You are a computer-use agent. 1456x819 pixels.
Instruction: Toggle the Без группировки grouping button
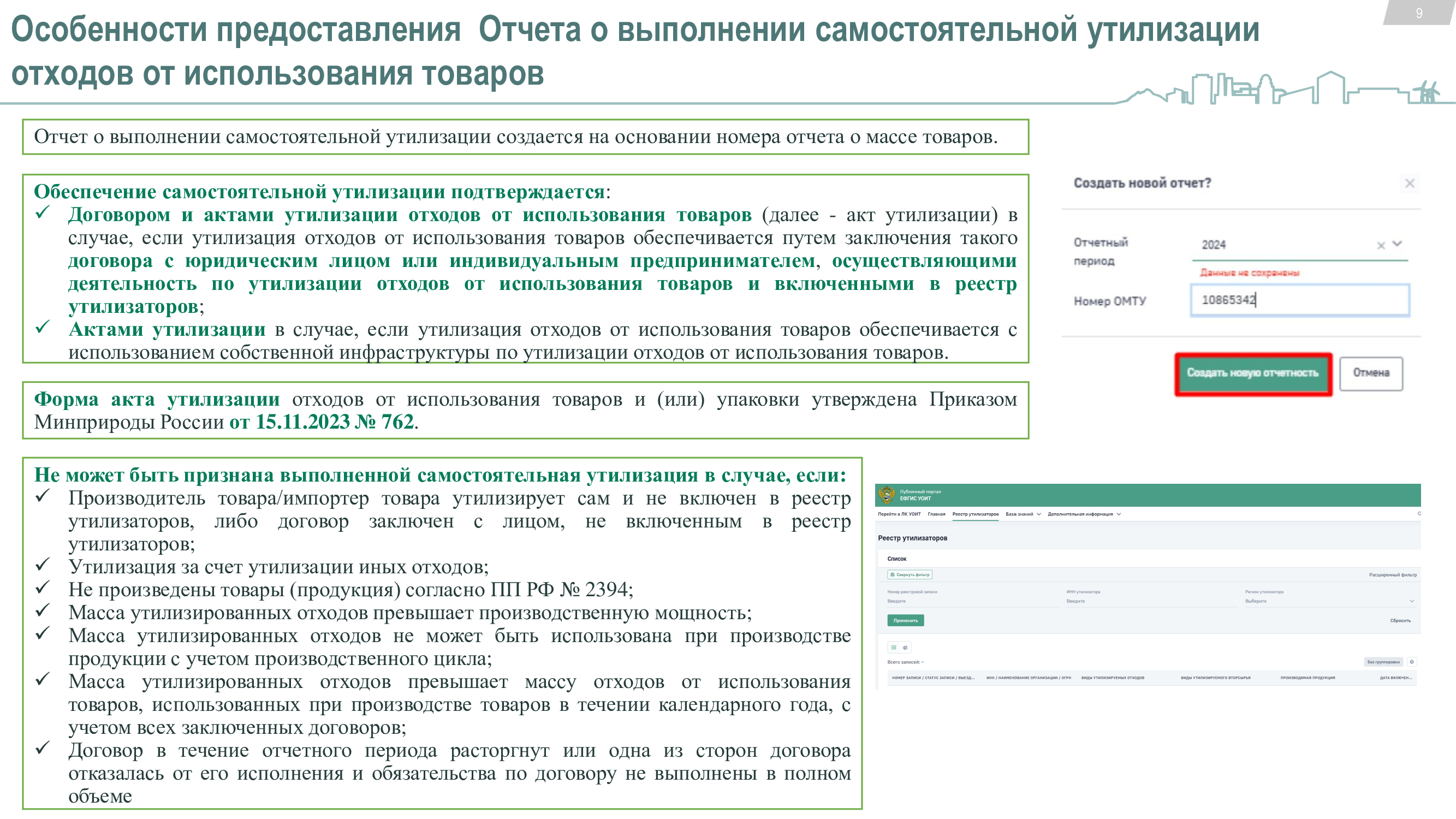[1382, 661]
